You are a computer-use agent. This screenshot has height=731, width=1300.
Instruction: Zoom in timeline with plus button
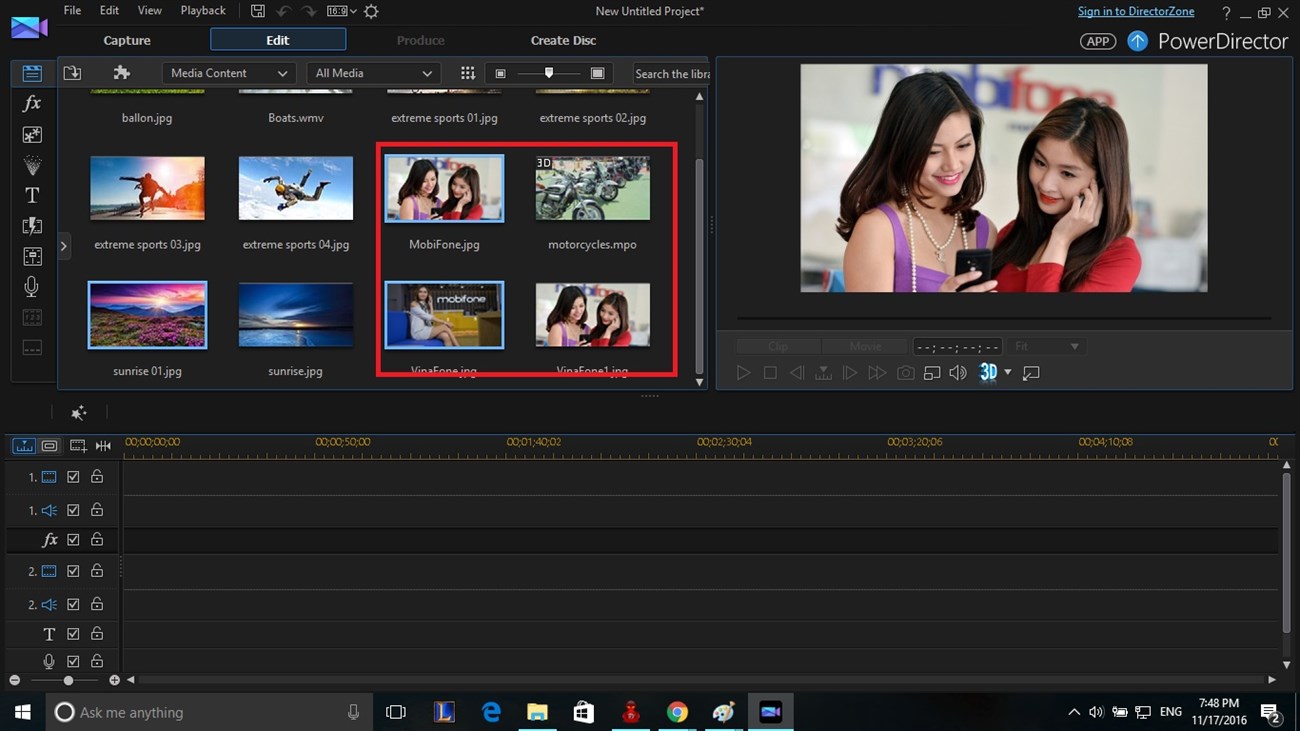tap(114, 680)
